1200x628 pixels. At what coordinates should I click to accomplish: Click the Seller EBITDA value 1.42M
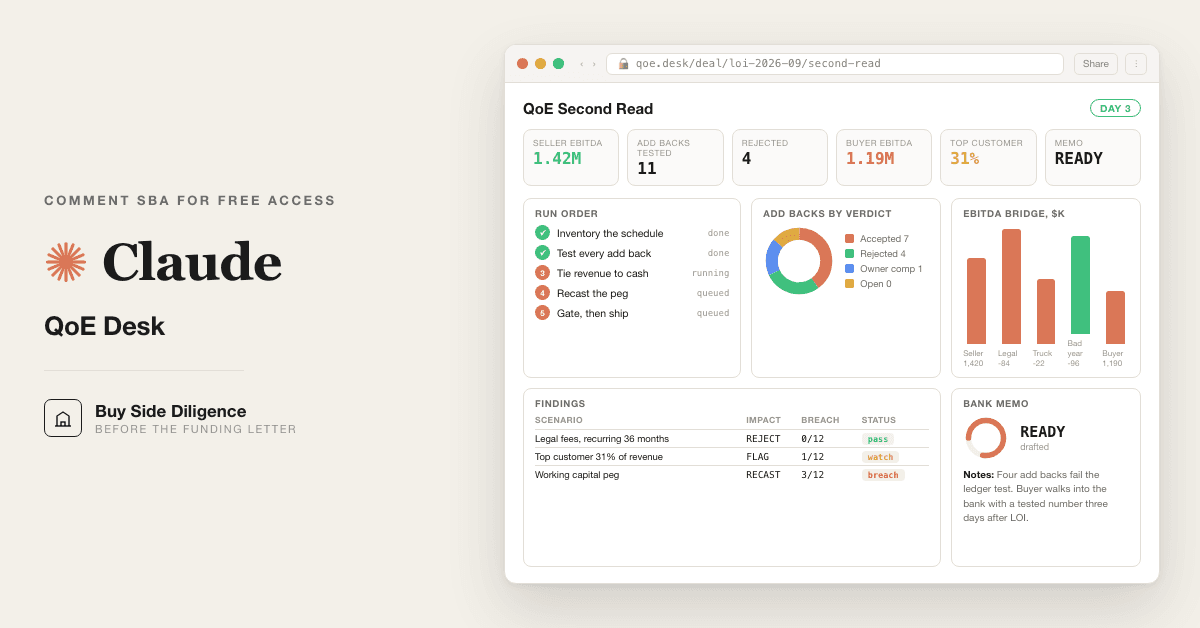click(x=557, y=159)
